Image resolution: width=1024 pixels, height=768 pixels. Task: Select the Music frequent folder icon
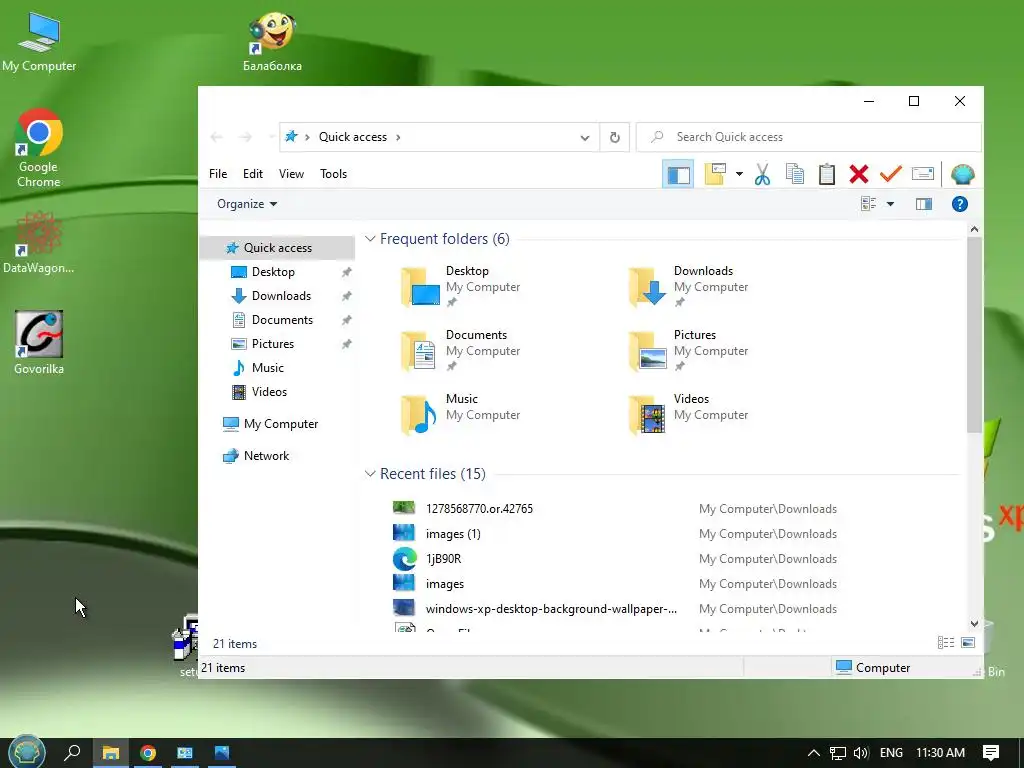(420, 414)
